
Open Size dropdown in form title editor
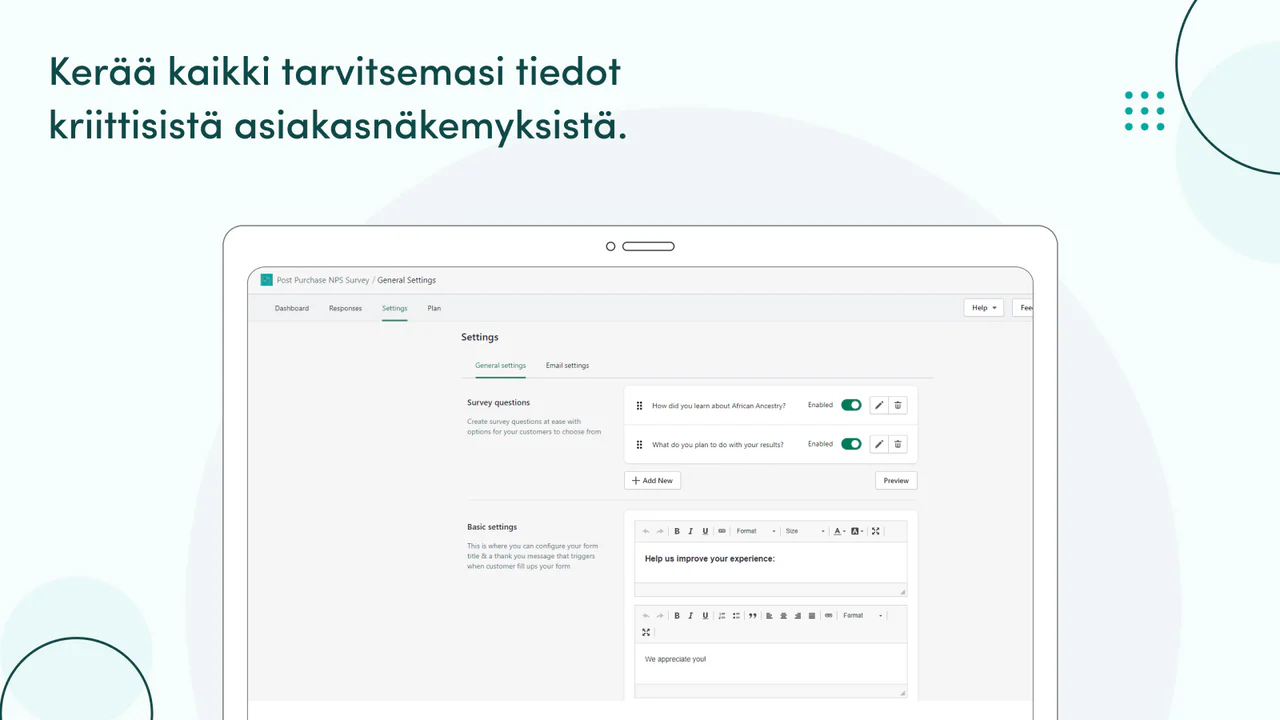[805, 531]
